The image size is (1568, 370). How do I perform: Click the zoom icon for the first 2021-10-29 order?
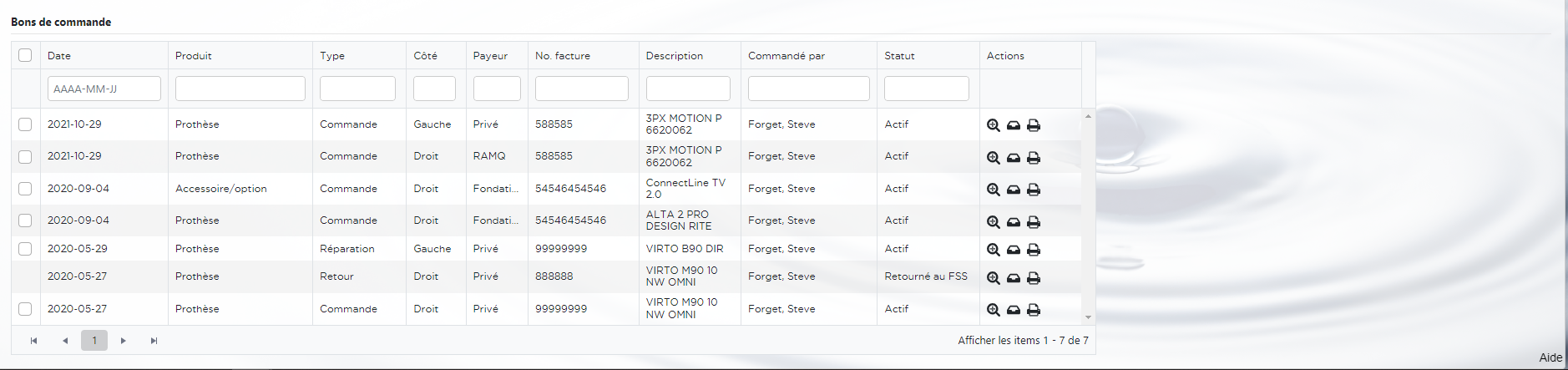point(993,125)
